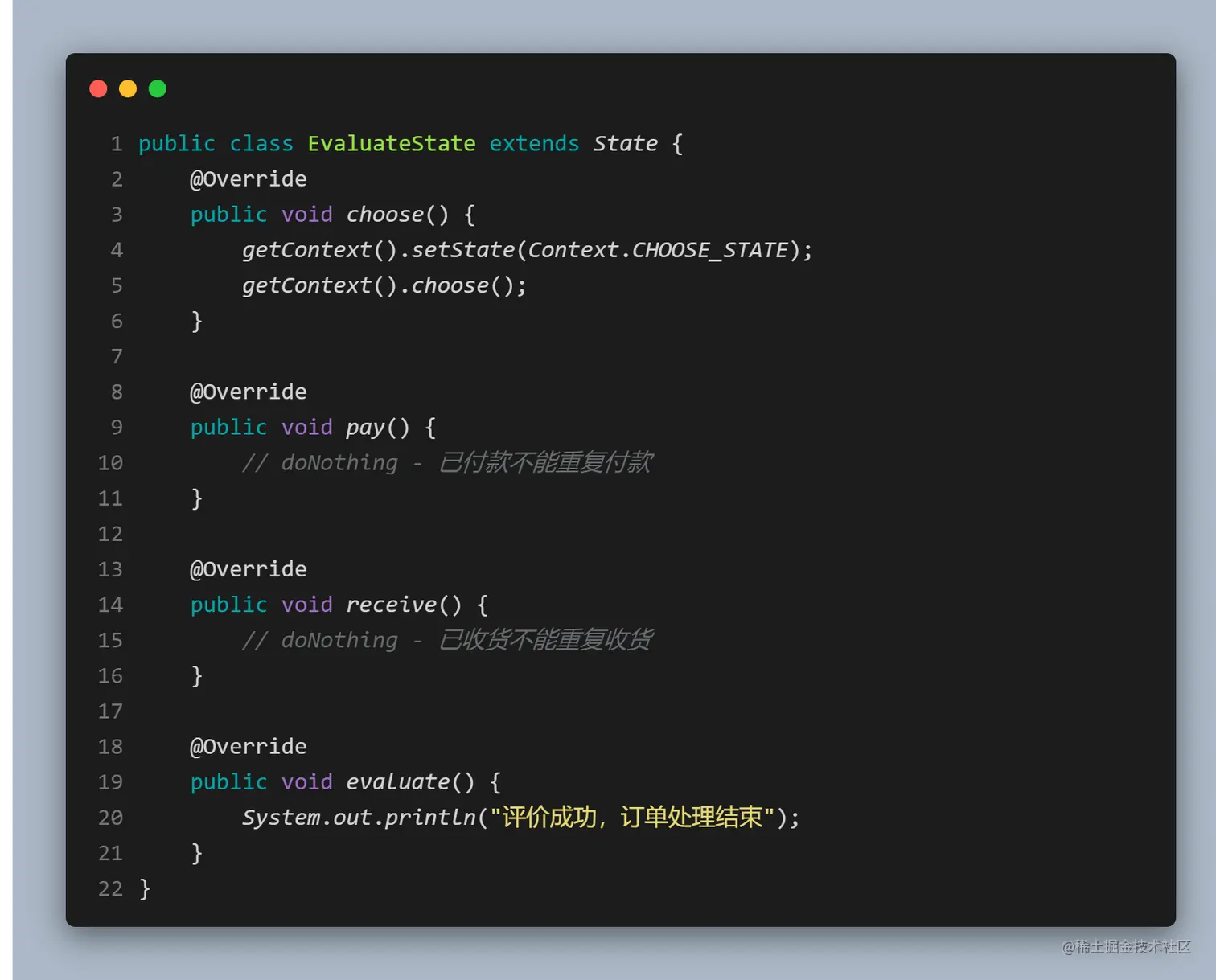The height and width of the screenshot is (980, 1216).
Task: Click the yellow minimize dot
Action: (x=128, y=88)
